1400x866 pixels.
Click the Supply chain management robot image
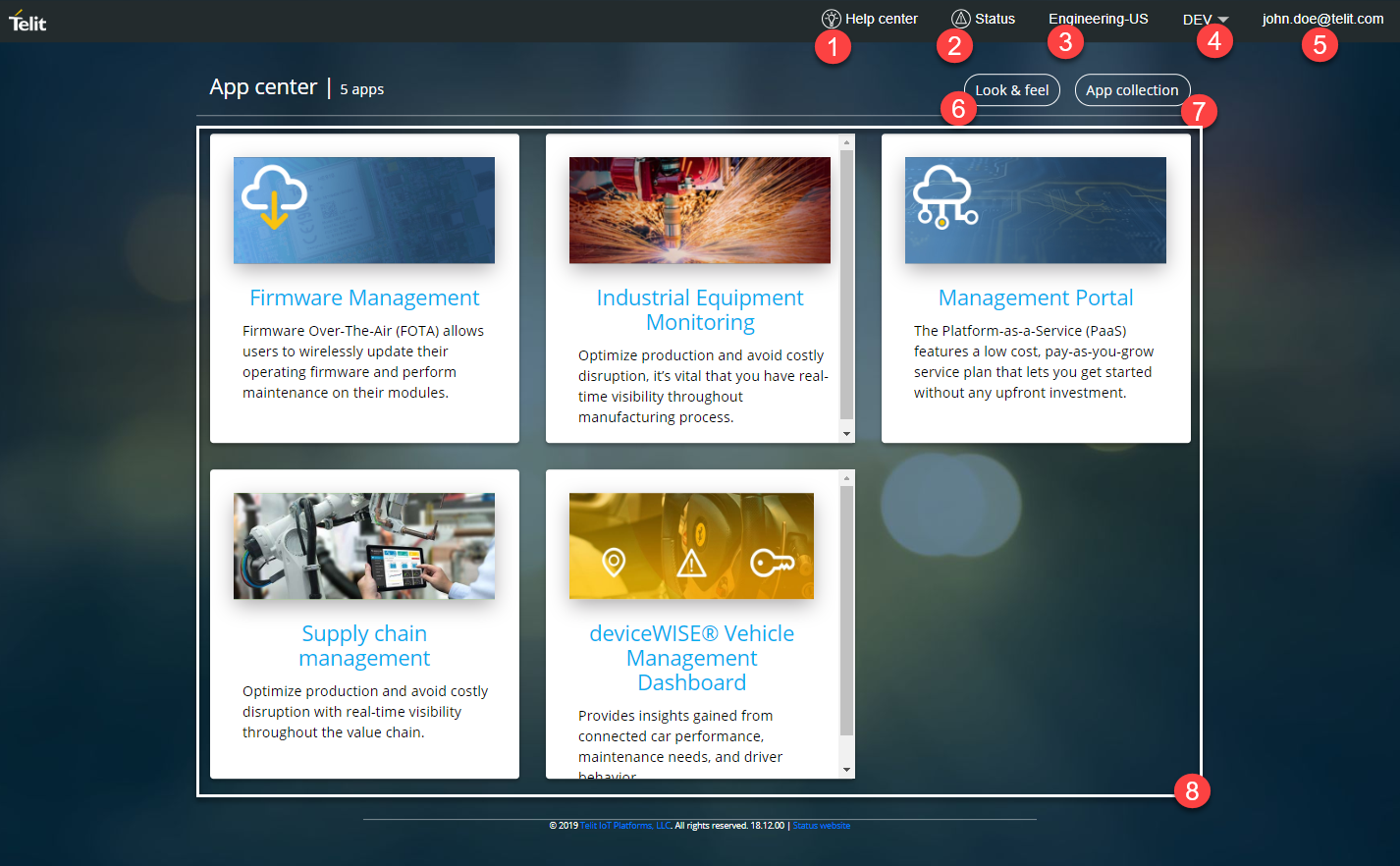[x=364, y=546]
